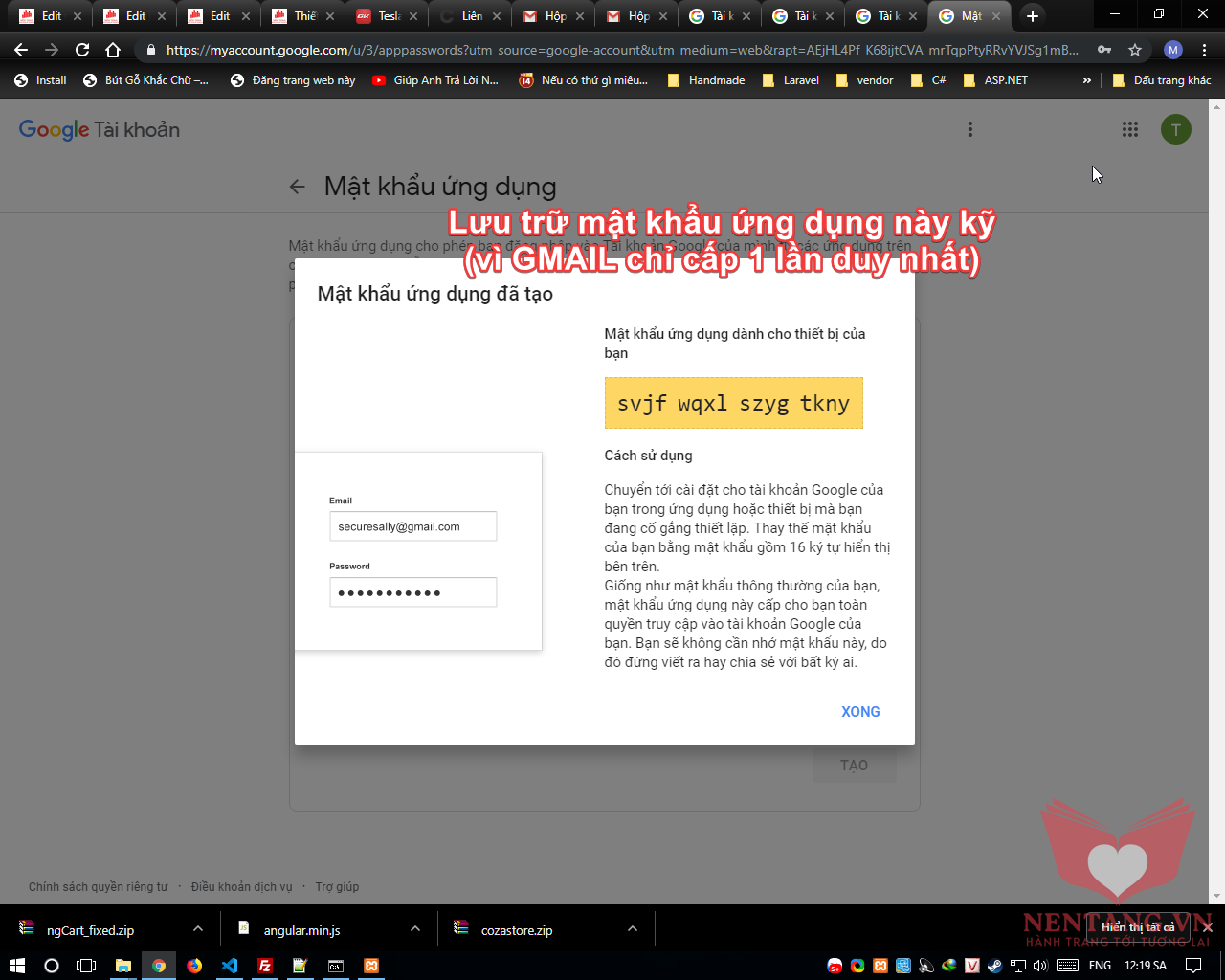This screenshot has width=1225, height=980.
Task: Open the Google apps grid icon
Action: [1130, 129]
